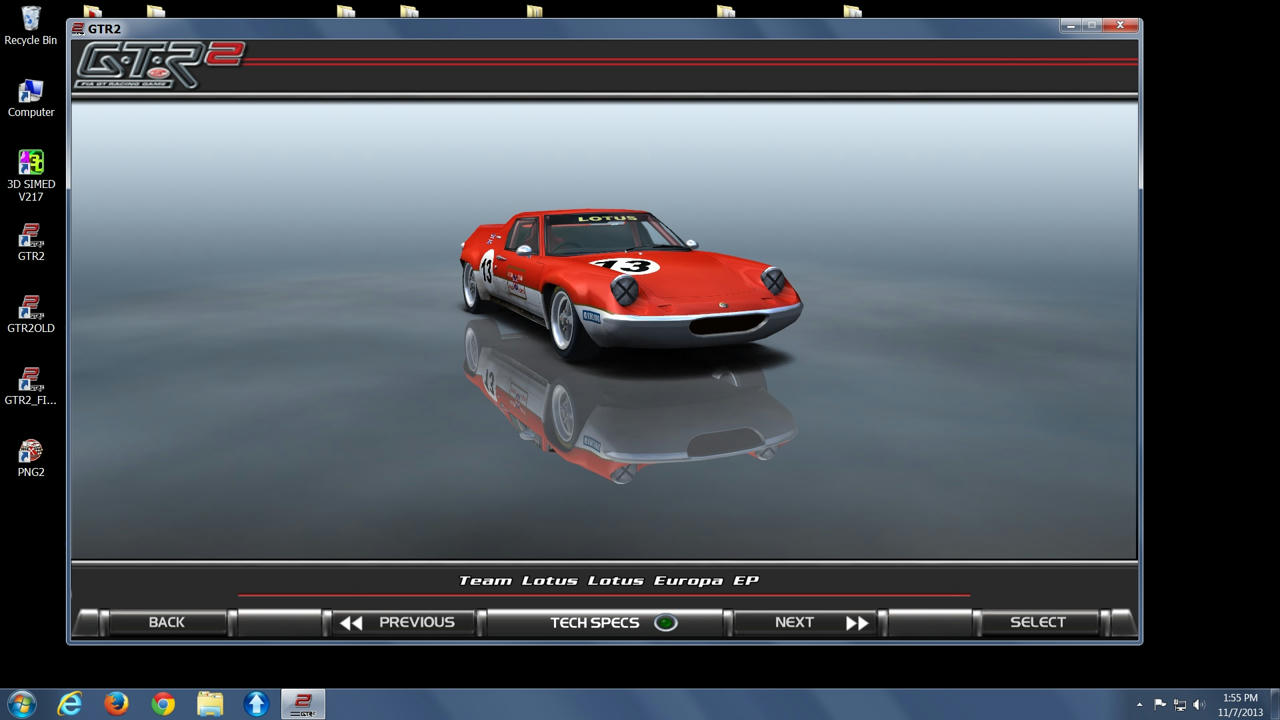
Task: Select the GTR2_FI... desktop shortcut
Action: 31,386
